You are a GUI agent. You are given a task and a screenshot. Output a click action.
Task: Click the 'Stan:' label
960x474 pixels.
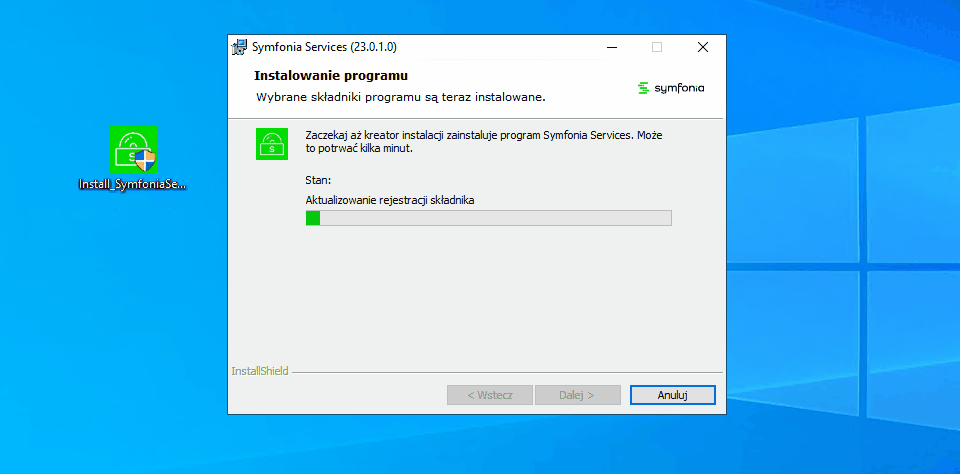click(318, 181)
